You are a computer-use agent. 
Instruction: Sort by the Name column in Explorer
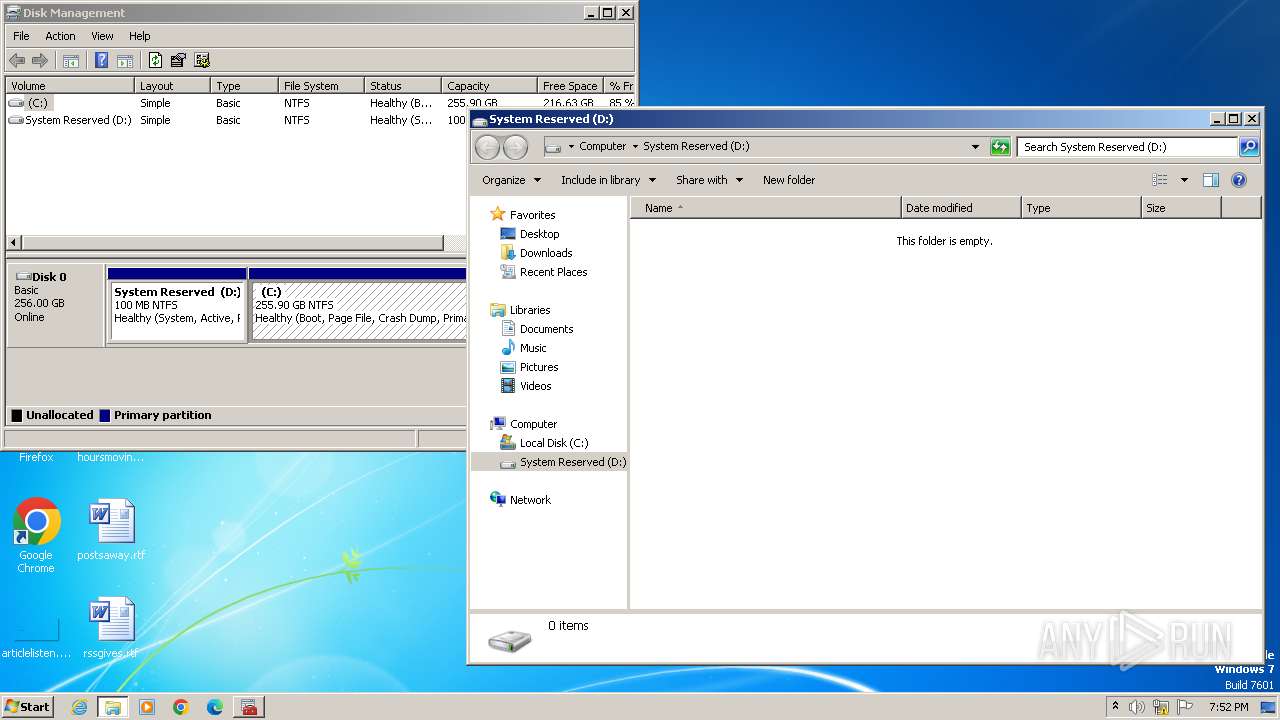click(765, 208)
